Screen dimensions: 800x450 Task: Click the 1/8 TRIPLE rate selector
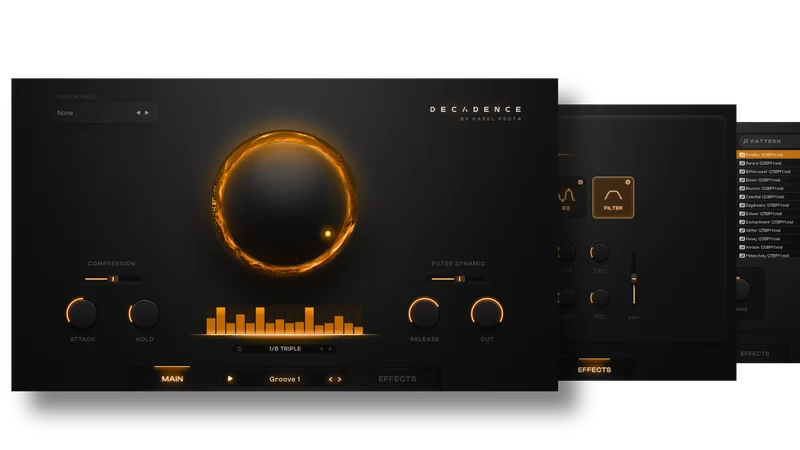[285, 349]
